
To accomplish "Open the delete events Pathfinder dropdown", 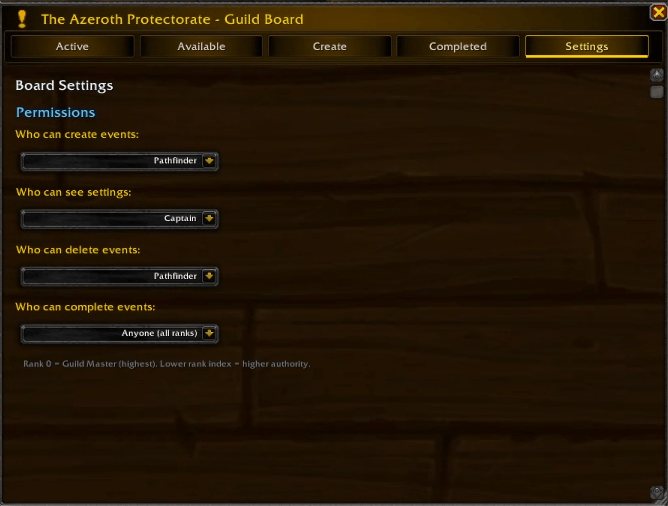I will pyautogui.click(x=119, y=276).
